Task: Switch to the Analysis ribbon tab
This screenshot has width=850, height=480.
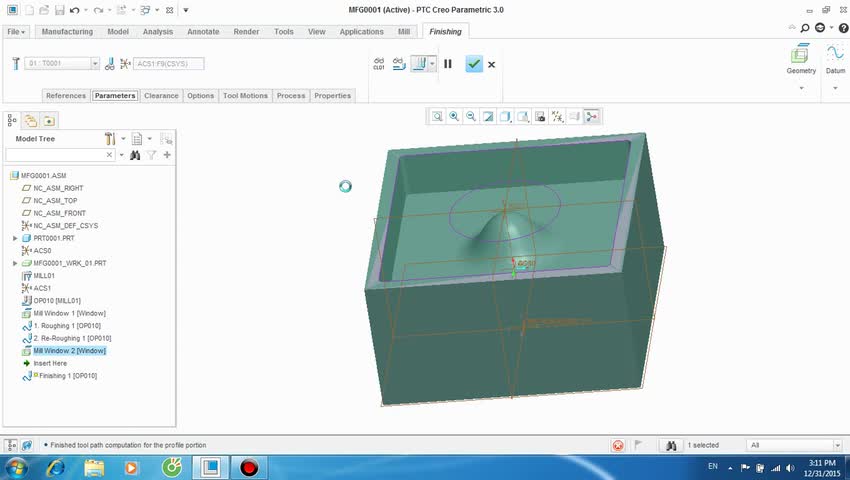Action: click(x=158, y=31)
